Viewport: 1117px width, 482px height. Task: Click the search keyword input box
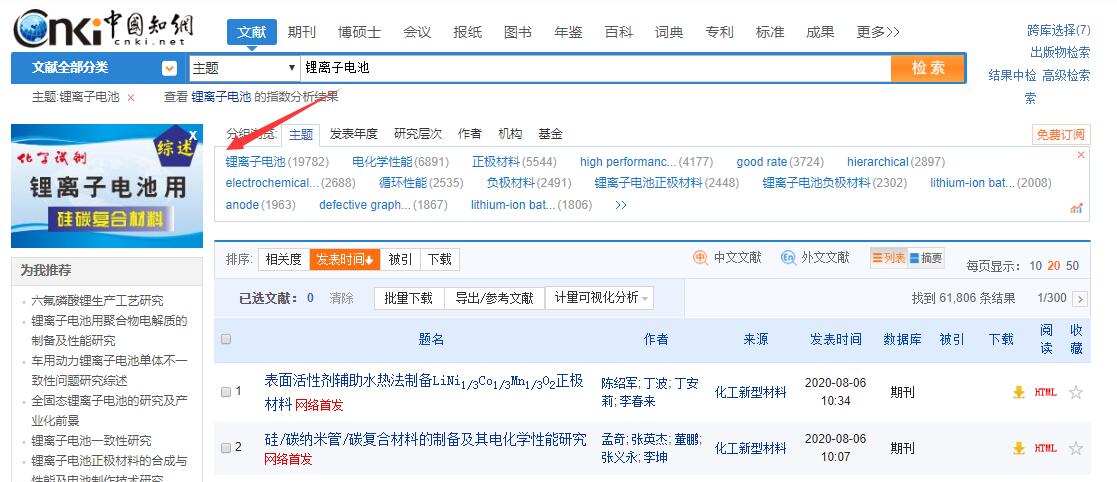(x=595, y=68)
